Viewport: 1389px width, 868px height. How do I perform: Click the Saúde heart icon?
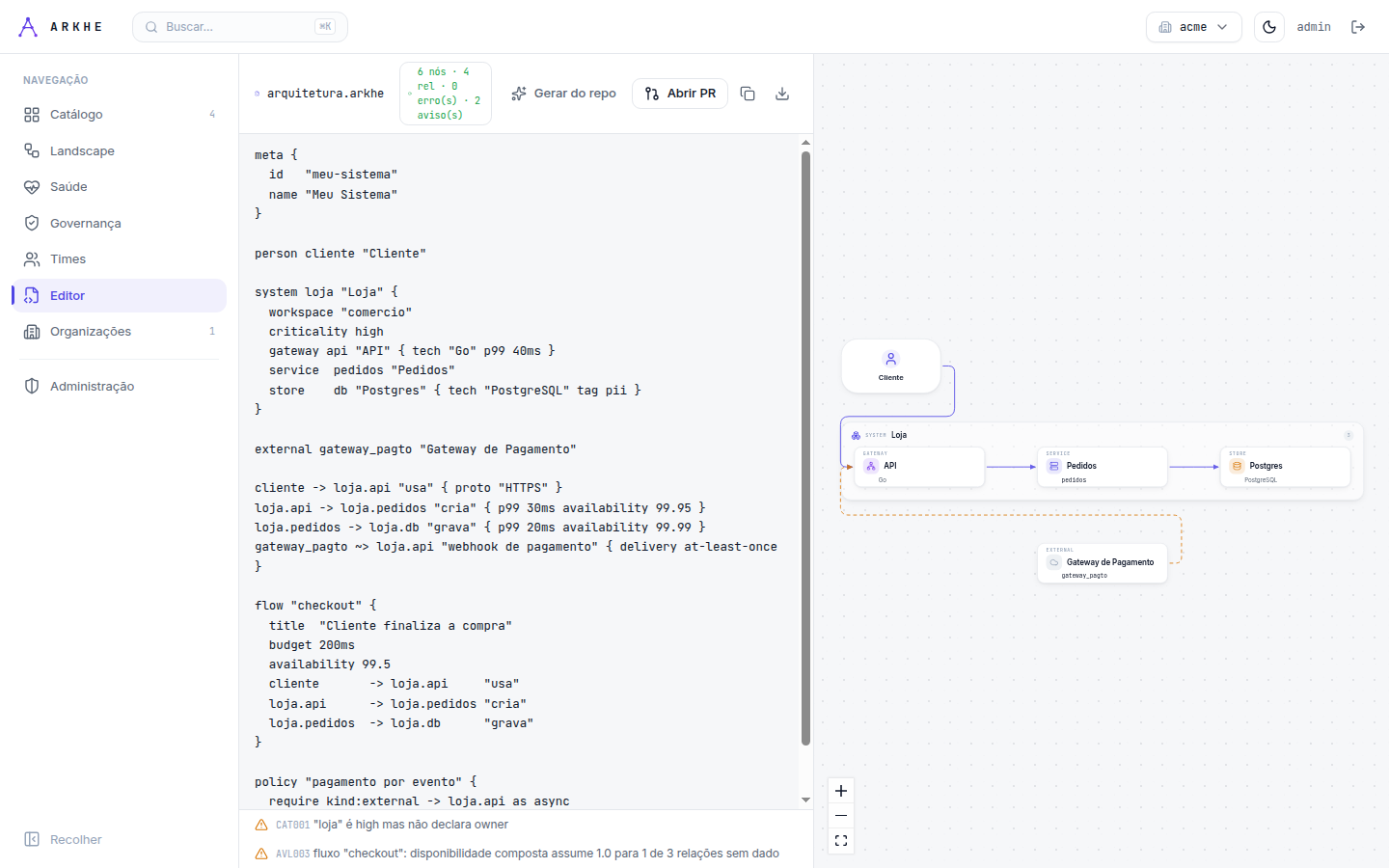click(32, 186)
